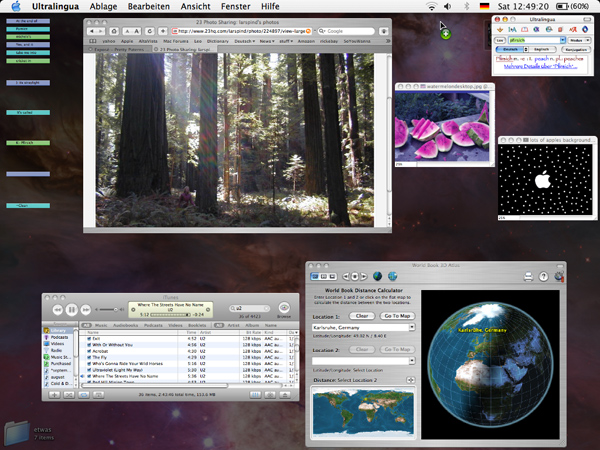
Task: Restrict iTunes search to Artist
Action: coord(233,325)
